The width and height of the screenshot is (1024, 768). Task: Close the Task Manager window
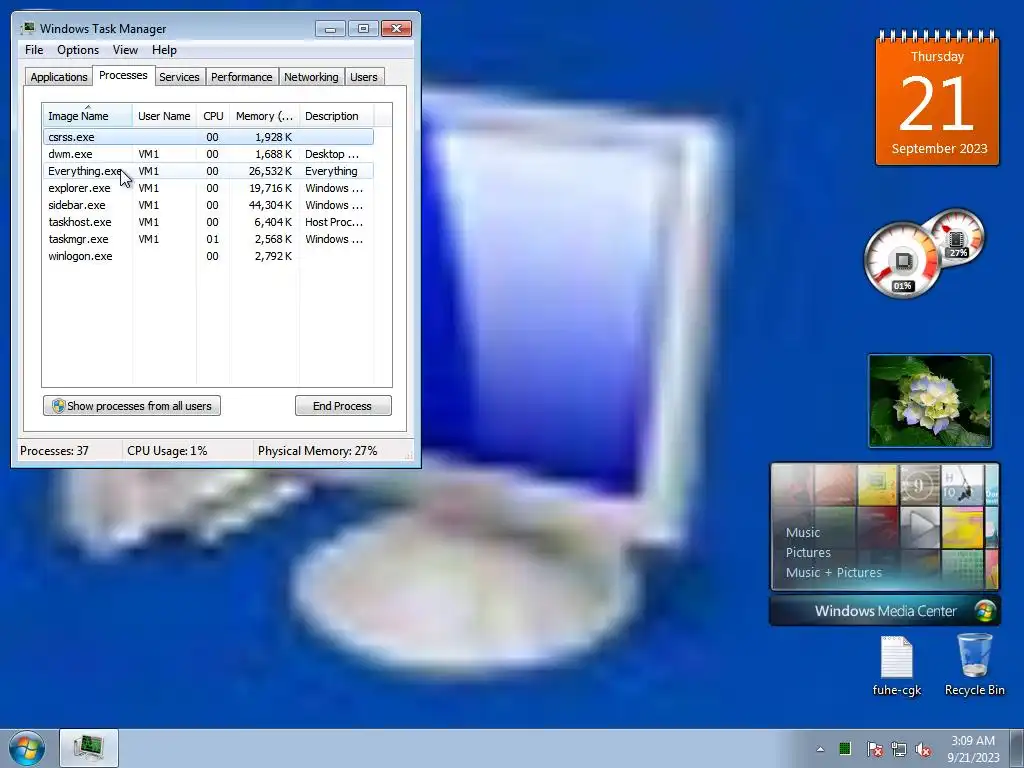396,29
